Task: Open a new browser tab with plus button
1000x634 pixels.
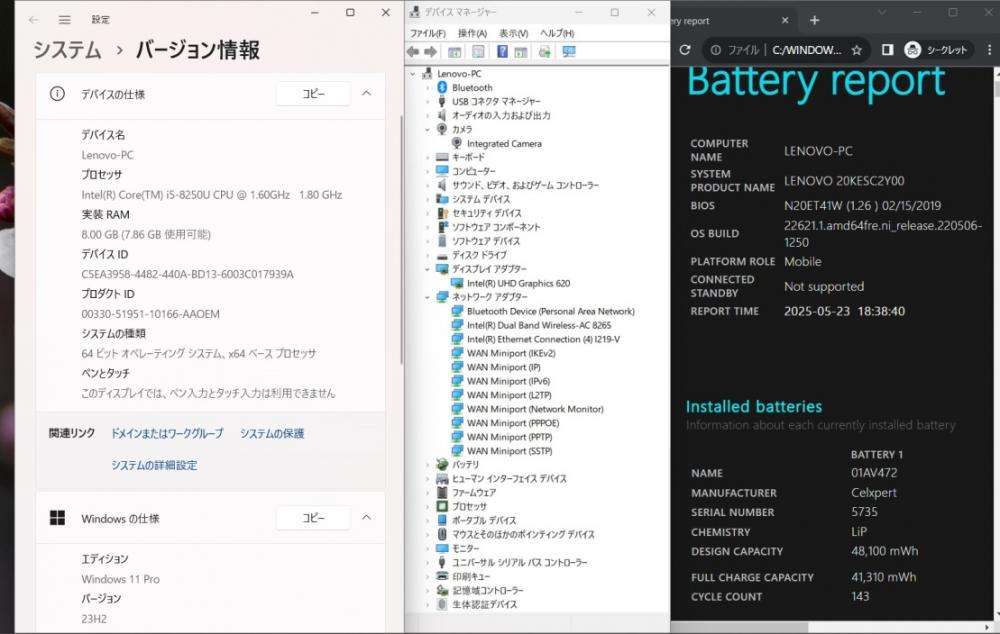Action: 814,20
